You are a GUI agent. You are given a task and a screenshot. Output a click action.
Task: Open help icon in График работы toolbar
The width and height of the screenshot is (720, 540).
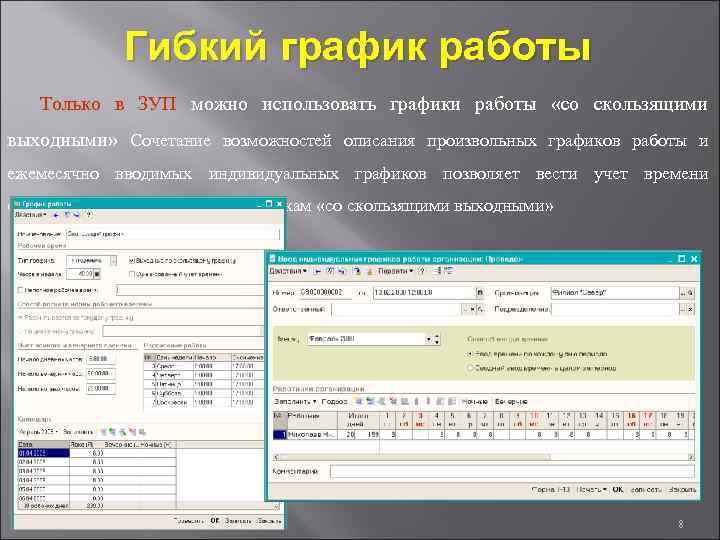(x=89, y=214)
